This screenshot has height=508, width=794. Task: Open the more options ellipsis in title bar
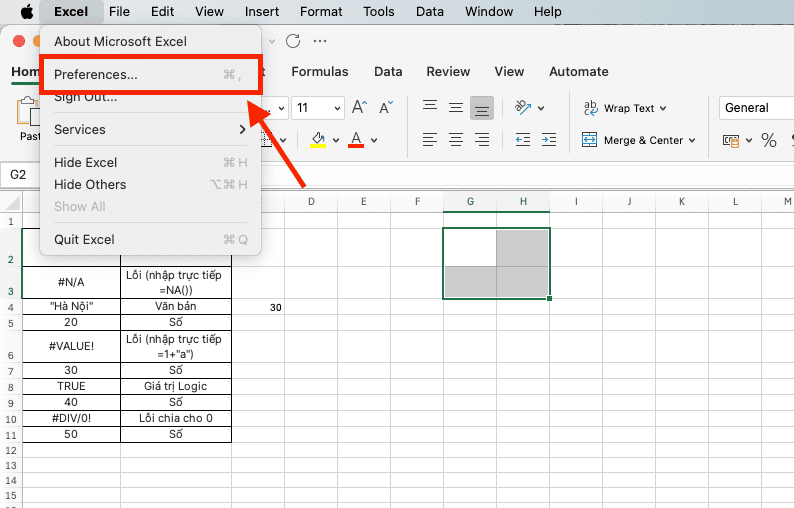pyautogui.click(x=320, y=41)
